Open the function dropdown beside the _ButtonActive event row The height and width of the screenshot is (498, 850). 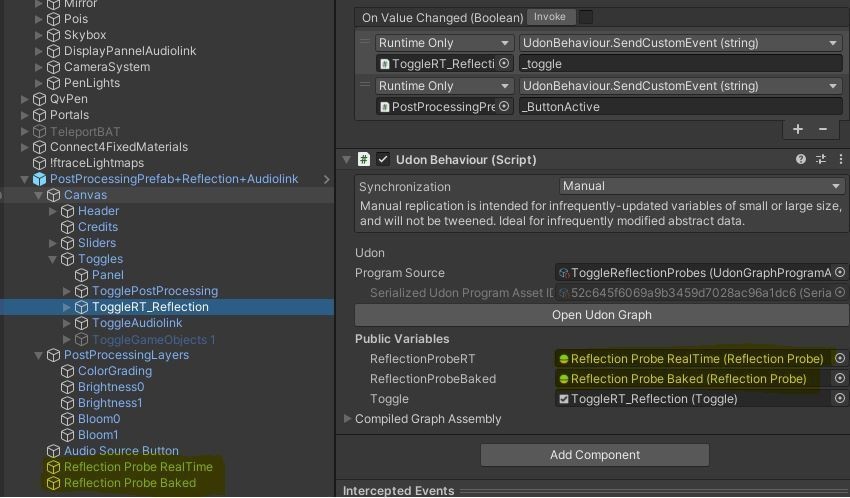tap(680, 86)
